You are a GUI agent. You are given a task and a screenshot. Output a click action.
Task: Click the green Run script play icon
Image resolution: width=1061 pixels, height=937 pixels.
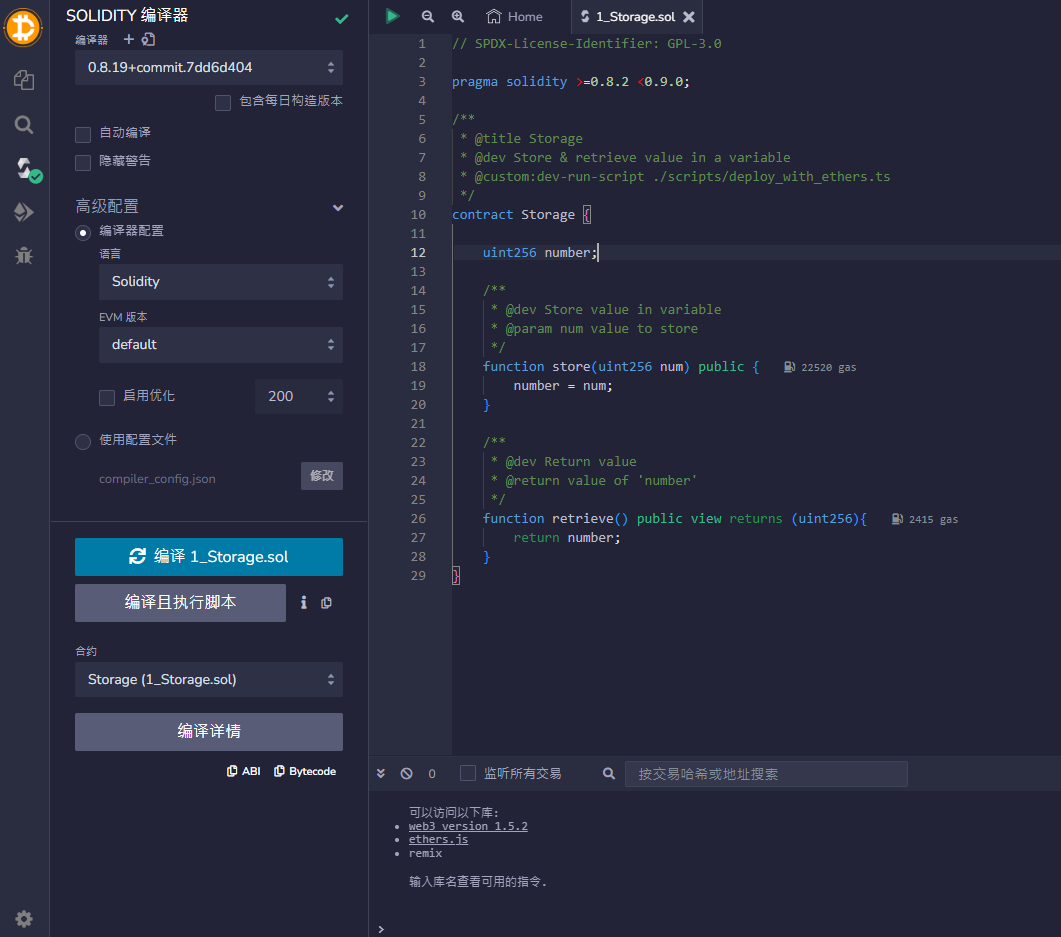pos(393,16)
